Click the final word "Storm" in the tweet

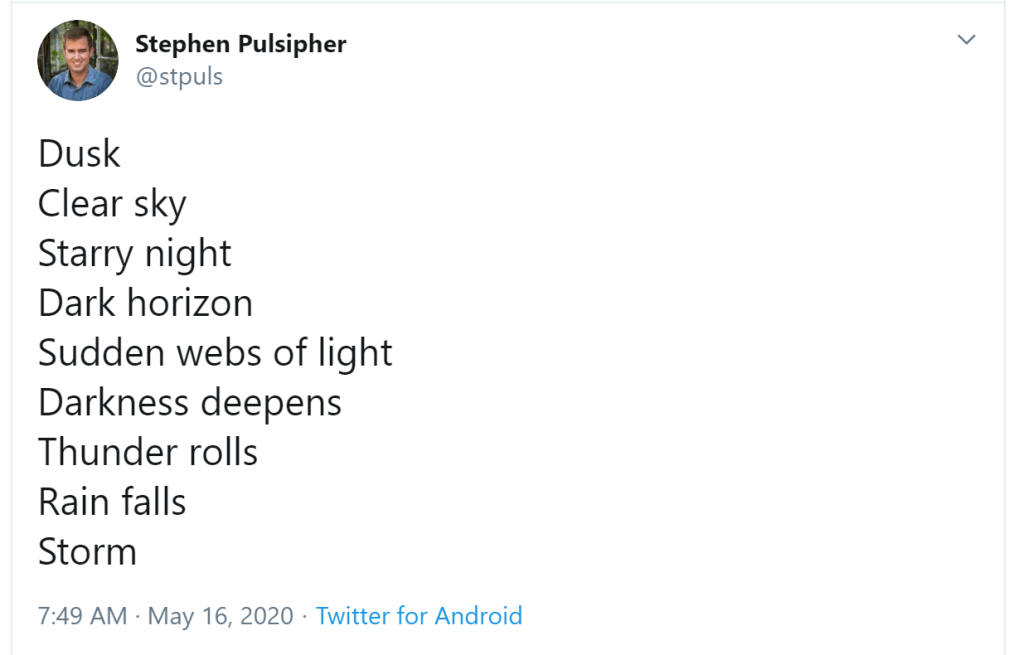pyautogui.click(x=87, y=552)
